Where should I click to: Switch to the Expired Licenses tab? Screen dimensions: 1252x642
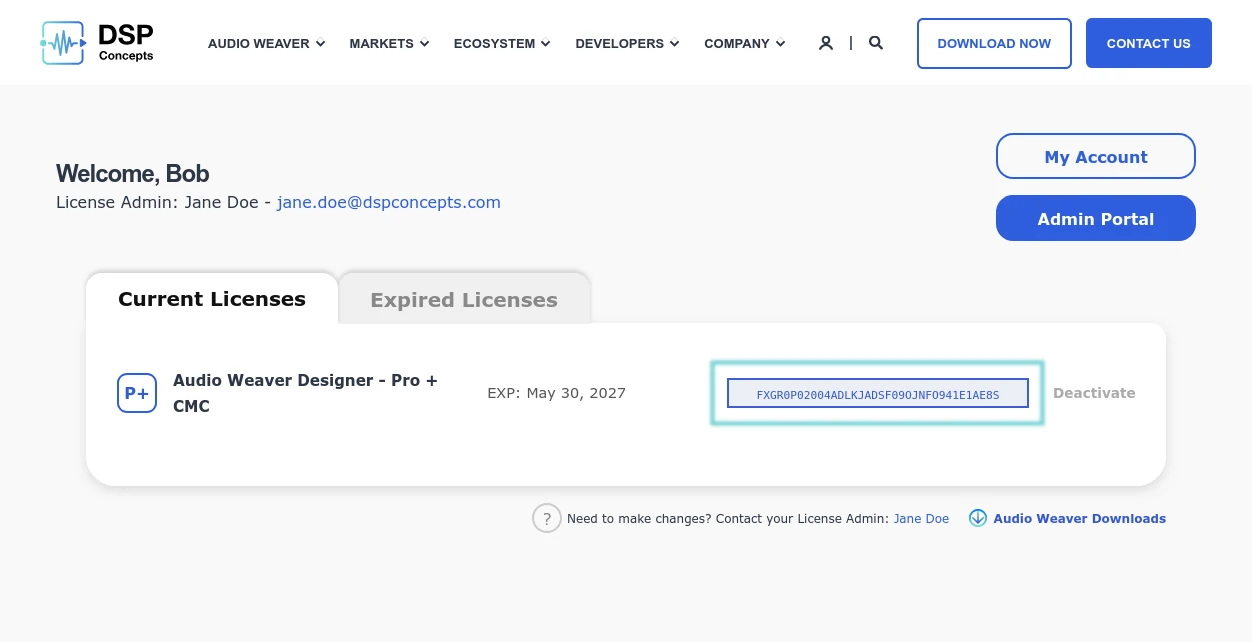point(464,300)
